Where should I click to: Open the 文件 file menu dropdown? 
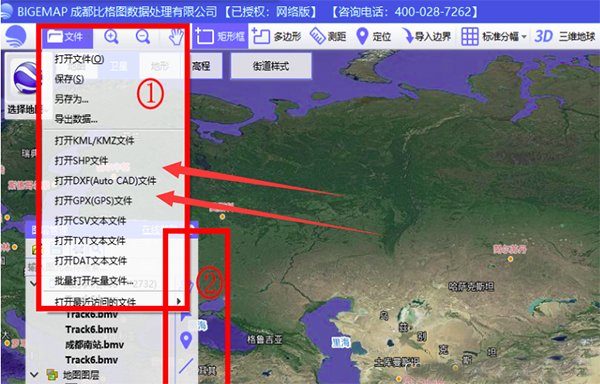pos(68,37)
